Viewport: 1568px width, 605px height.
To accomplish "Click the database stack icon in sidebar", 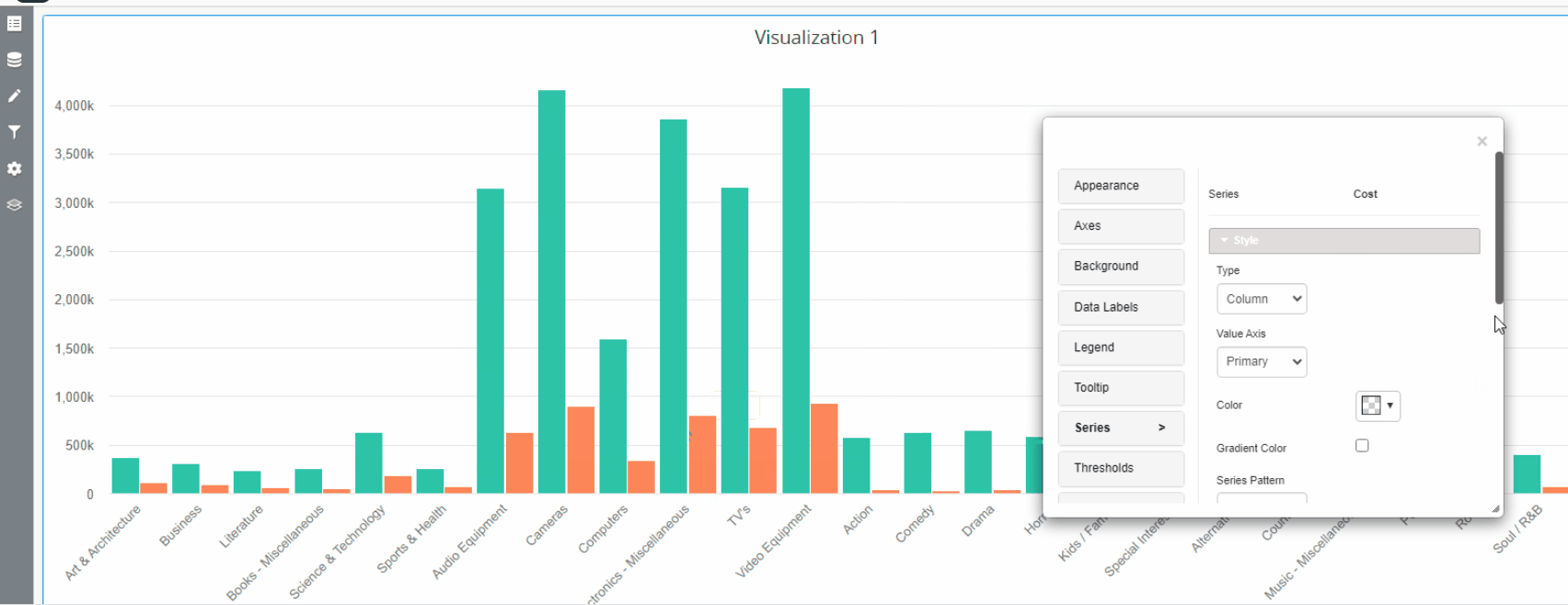I will [x=15, y=60].
